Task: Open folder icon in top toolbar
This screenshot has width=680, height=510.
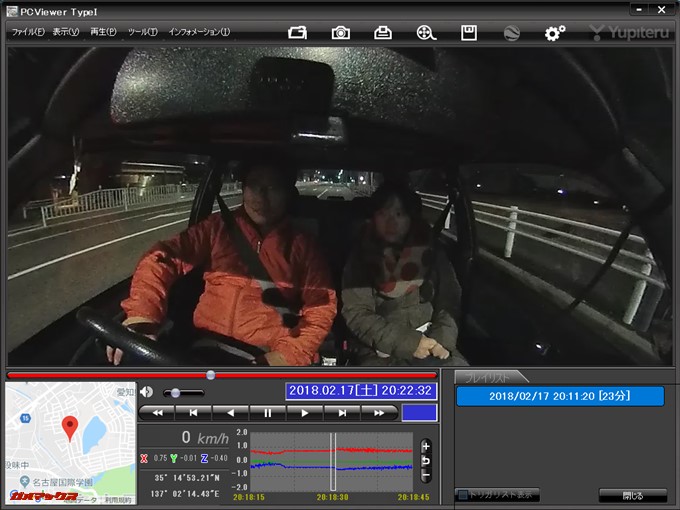Action: point(298,32)
